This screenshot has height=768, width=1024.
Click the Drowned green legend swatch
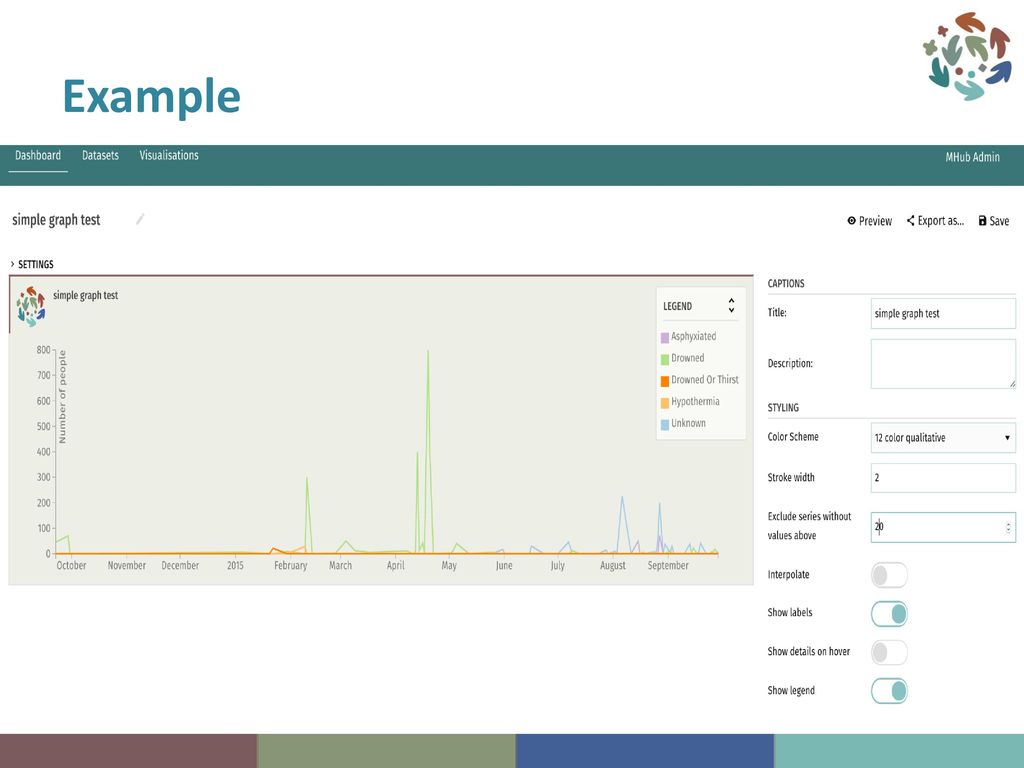[x=665, y=359]
